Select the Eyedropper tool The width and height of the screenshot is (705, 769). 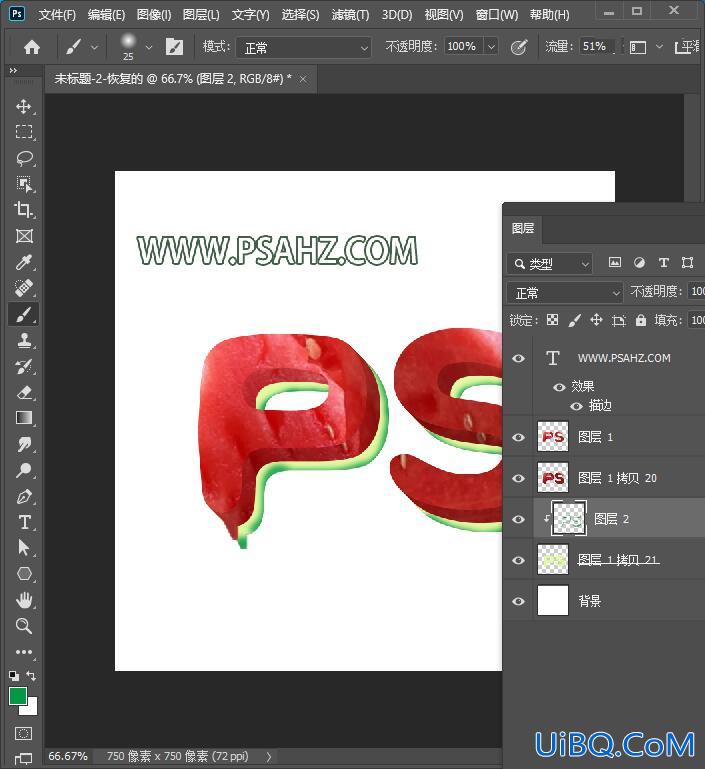tap(24, 262)
